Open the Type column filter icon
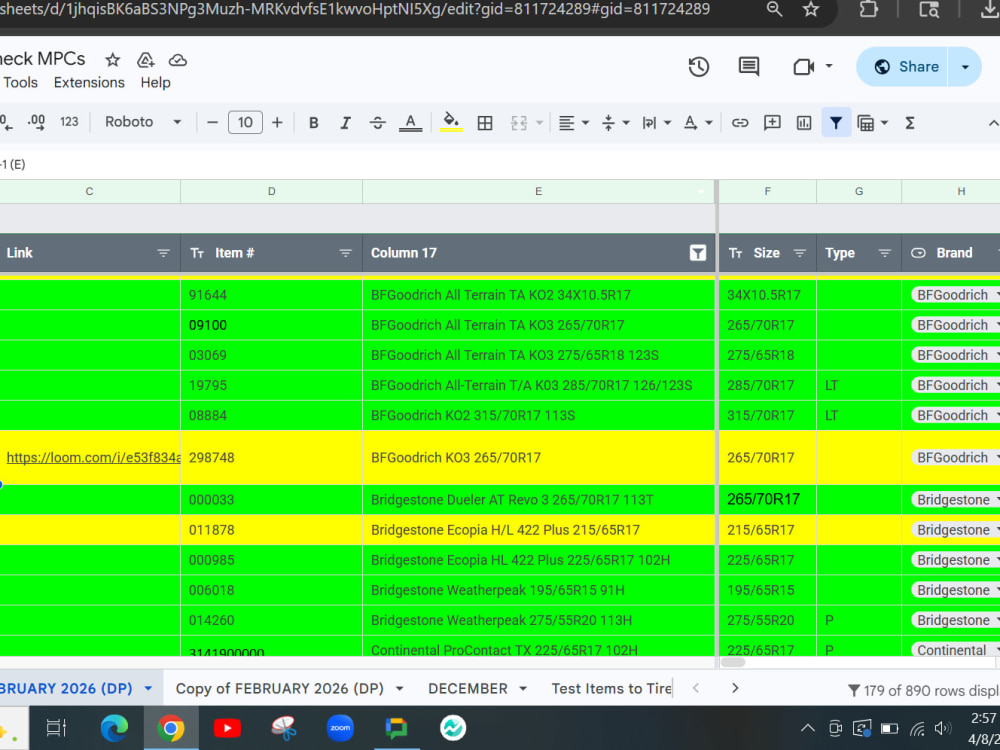This screenshot has width=1000, height=750. click(x=885, y=253)
